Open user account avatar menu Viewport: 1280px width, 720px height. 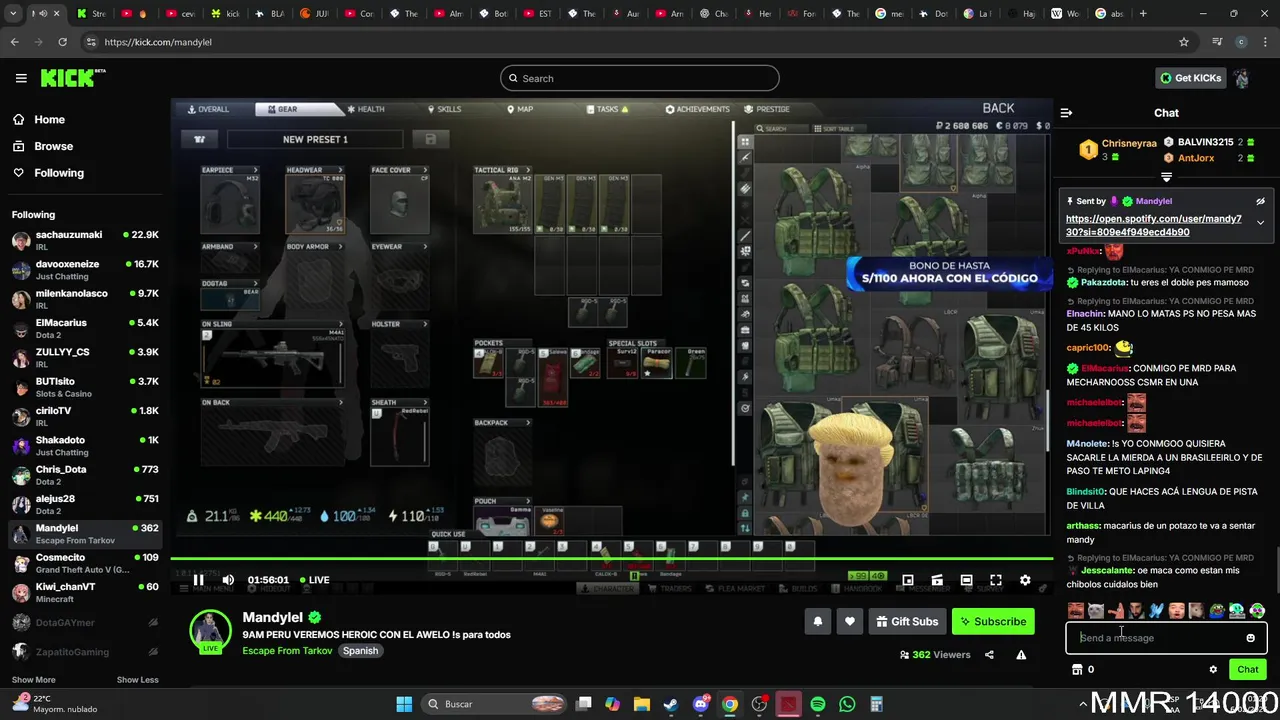[x=1242, y=78]
